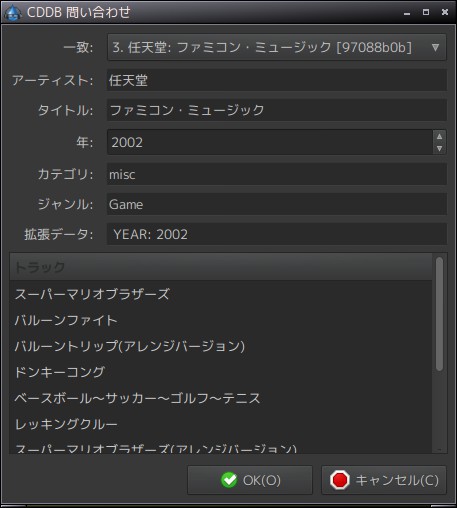Select track スーパーマリオブラザーズ
Image resolution: width=457 pixels, height=508 pixels.
click(x=221, y=294)
